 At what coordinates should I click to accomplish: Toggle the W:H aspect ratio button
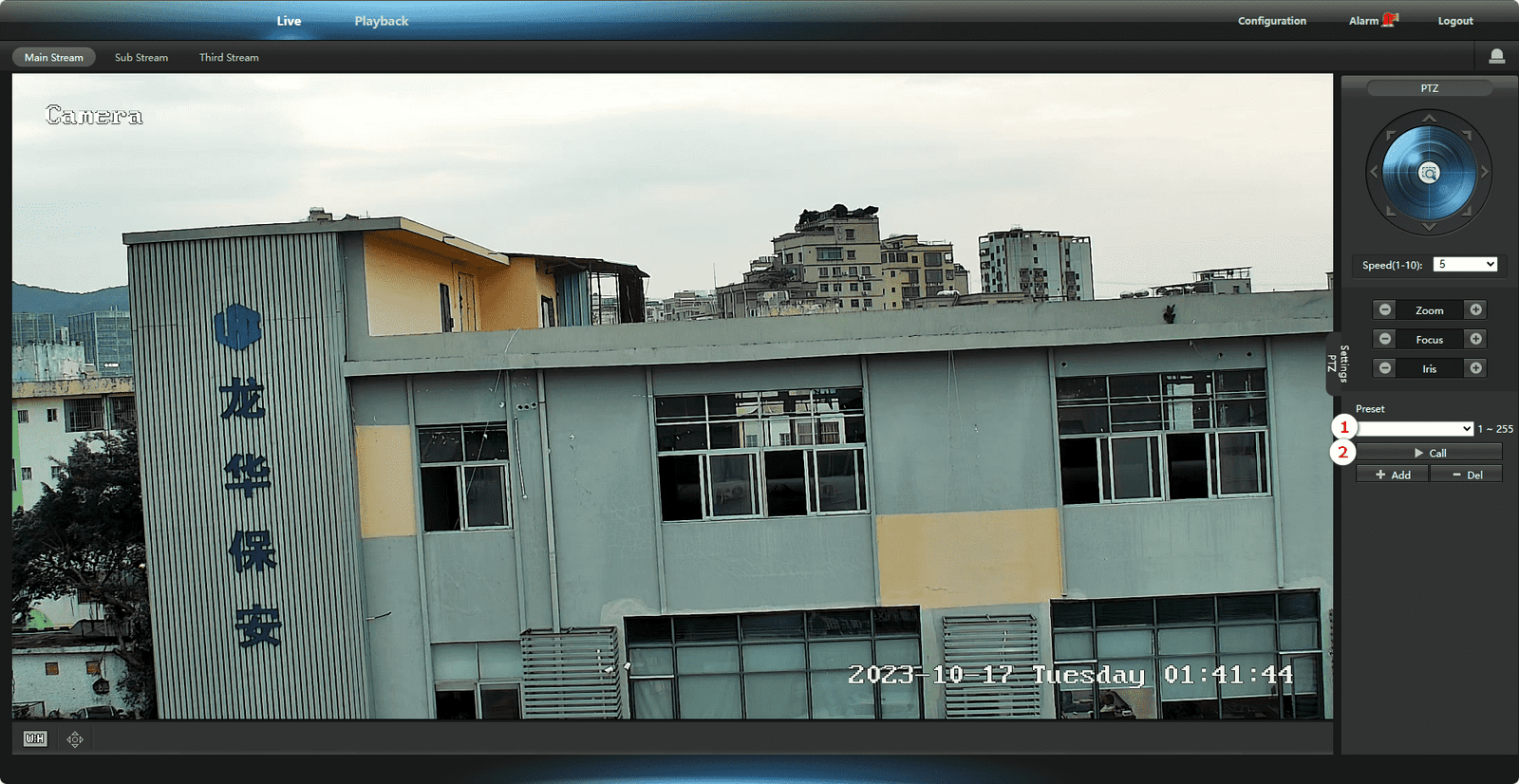35,738
